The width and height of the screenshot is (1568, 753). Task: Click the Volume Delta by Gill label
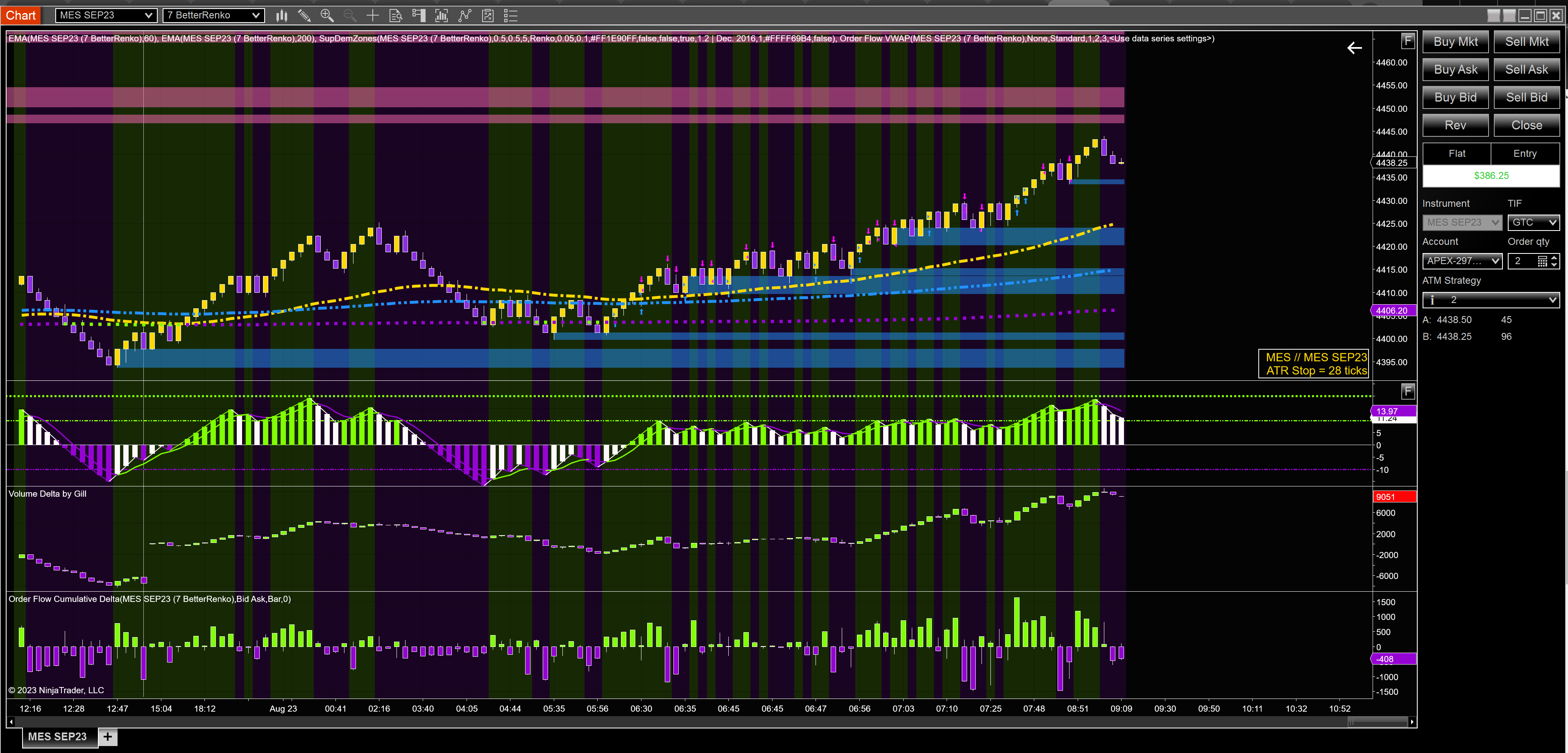coord(48,494)
